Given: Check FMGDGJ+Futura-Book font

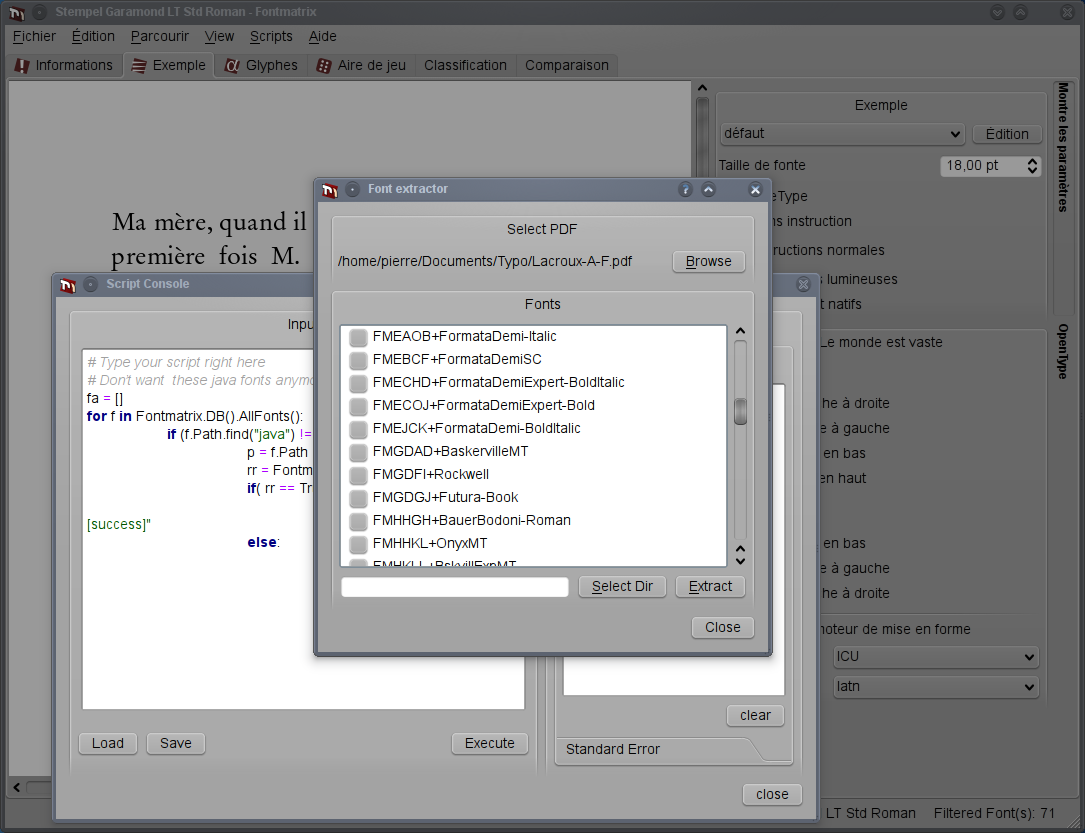Looking at the screenshot, I should click(358, 497).
